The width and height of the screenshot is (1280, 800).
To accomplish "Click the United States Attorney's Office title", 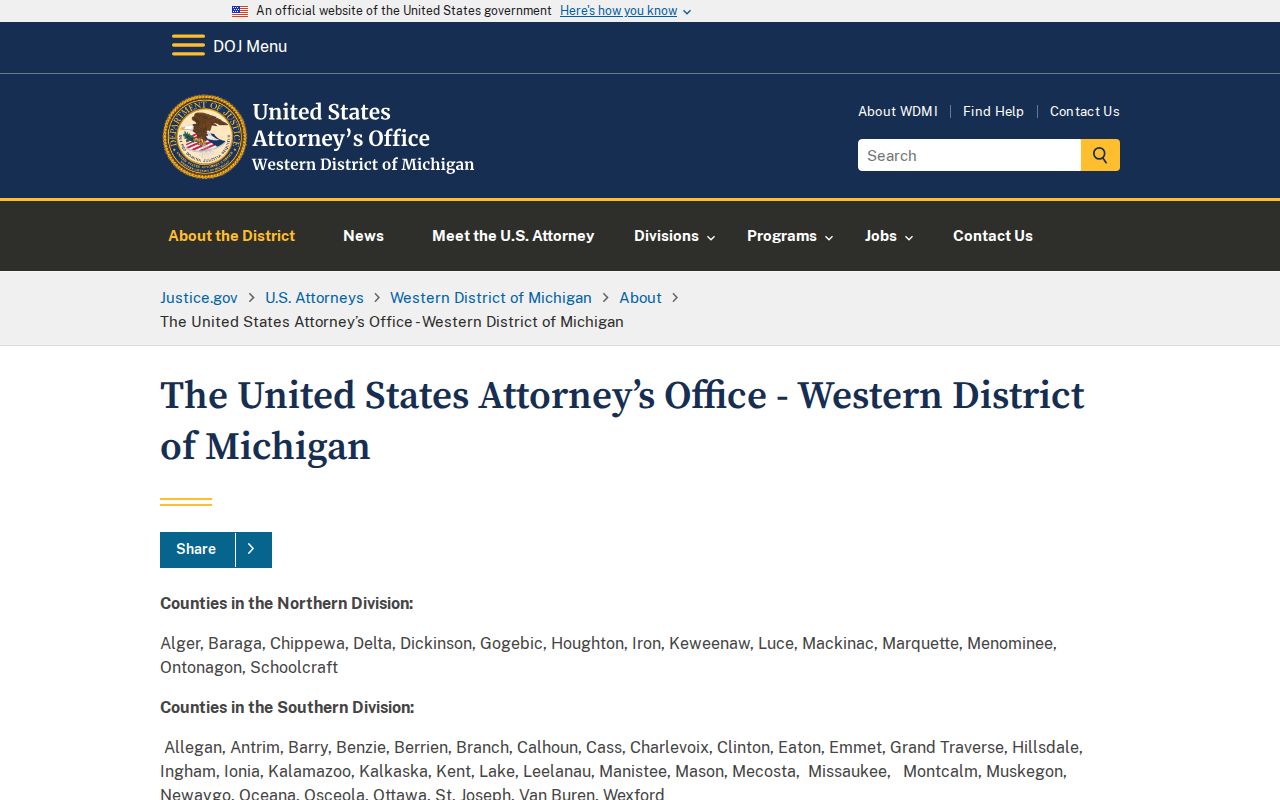I will (x=363, y=137).
